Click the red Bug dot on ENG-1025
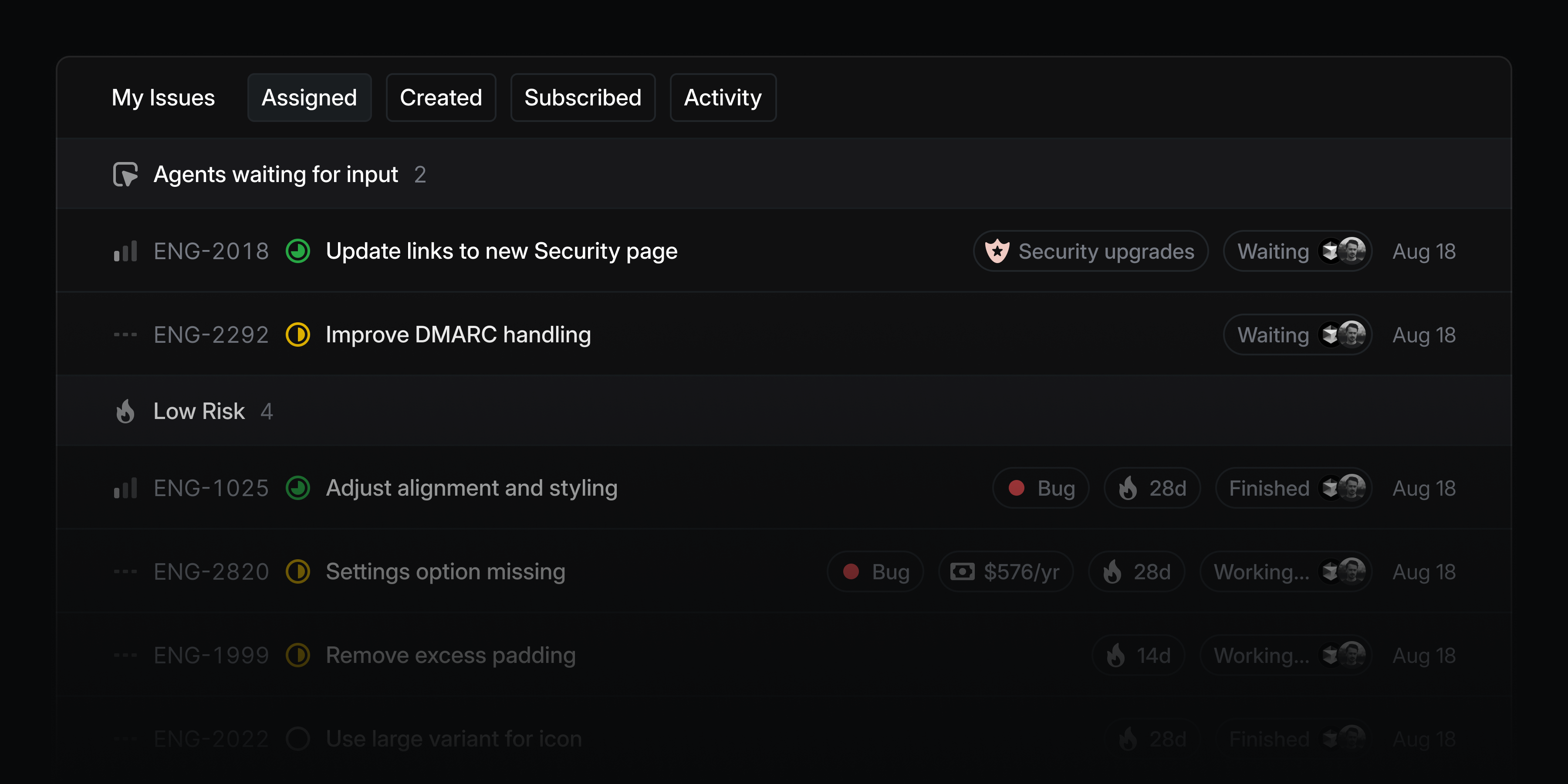The image size is (1568, 784). 1016,487
